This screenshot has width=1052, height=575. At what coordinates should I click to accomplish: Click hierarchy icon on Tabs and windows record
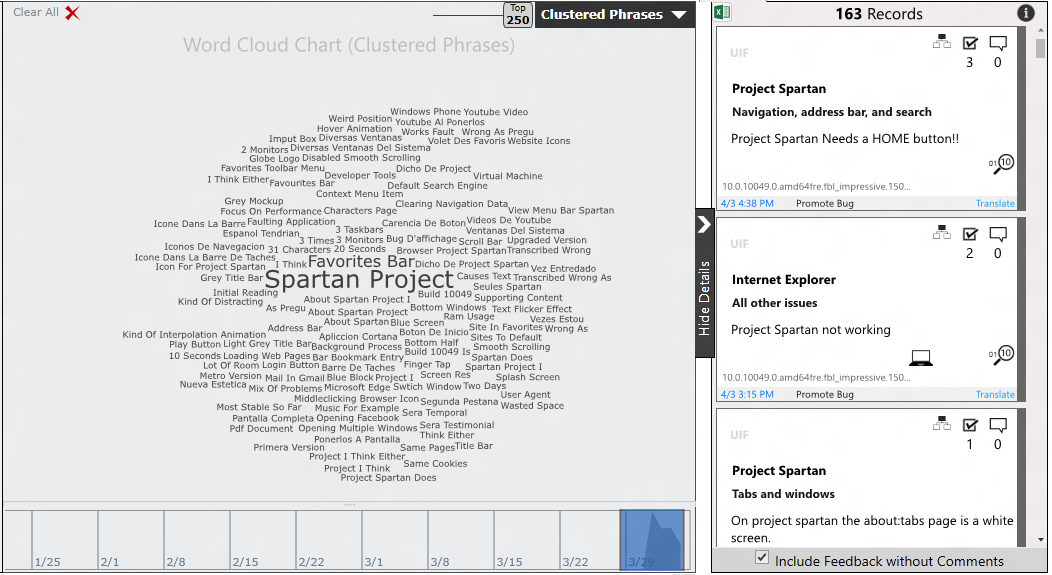point(941,424)
